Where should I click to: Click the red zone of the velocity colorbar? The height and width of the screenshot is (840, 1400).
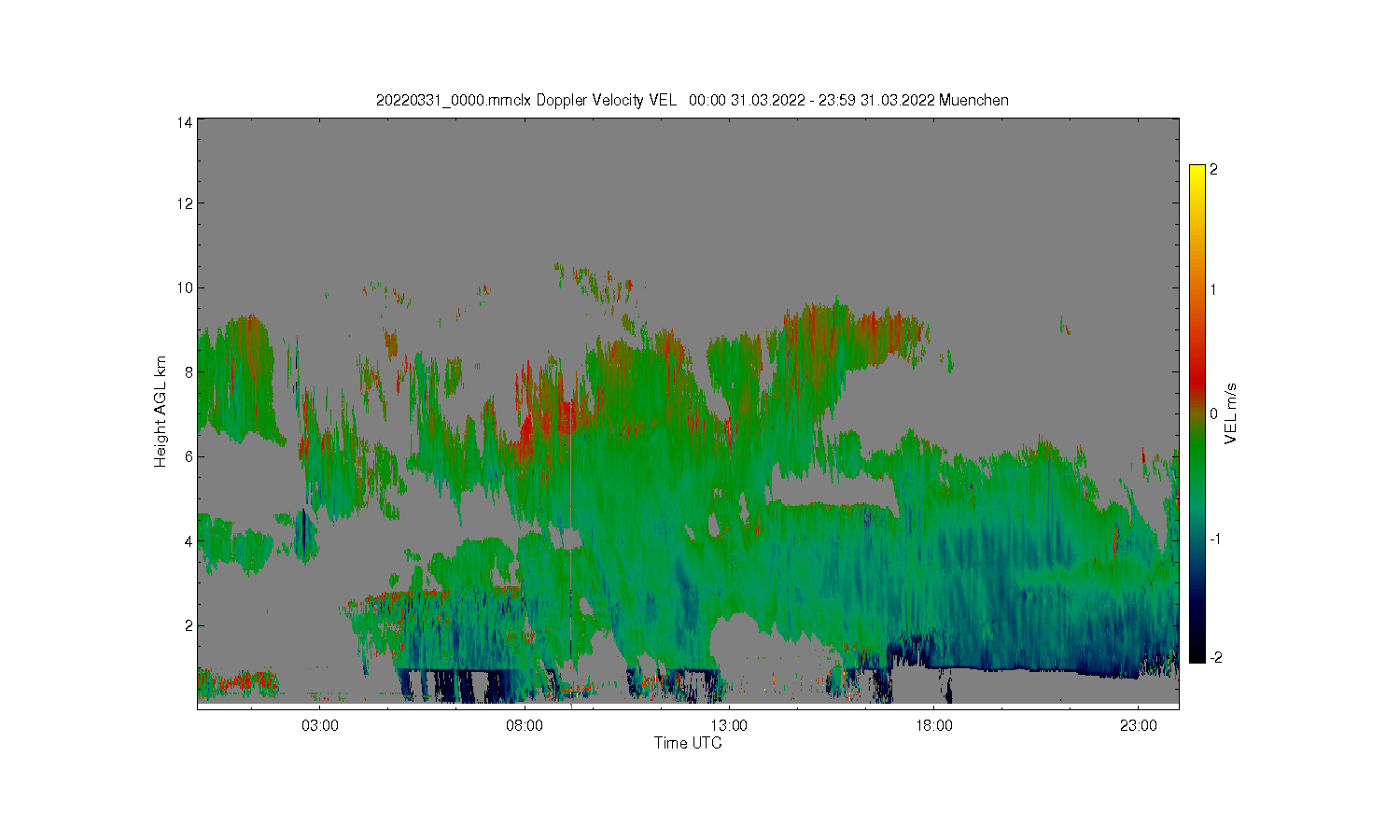pyautogui.click(x=1197, y=378)
